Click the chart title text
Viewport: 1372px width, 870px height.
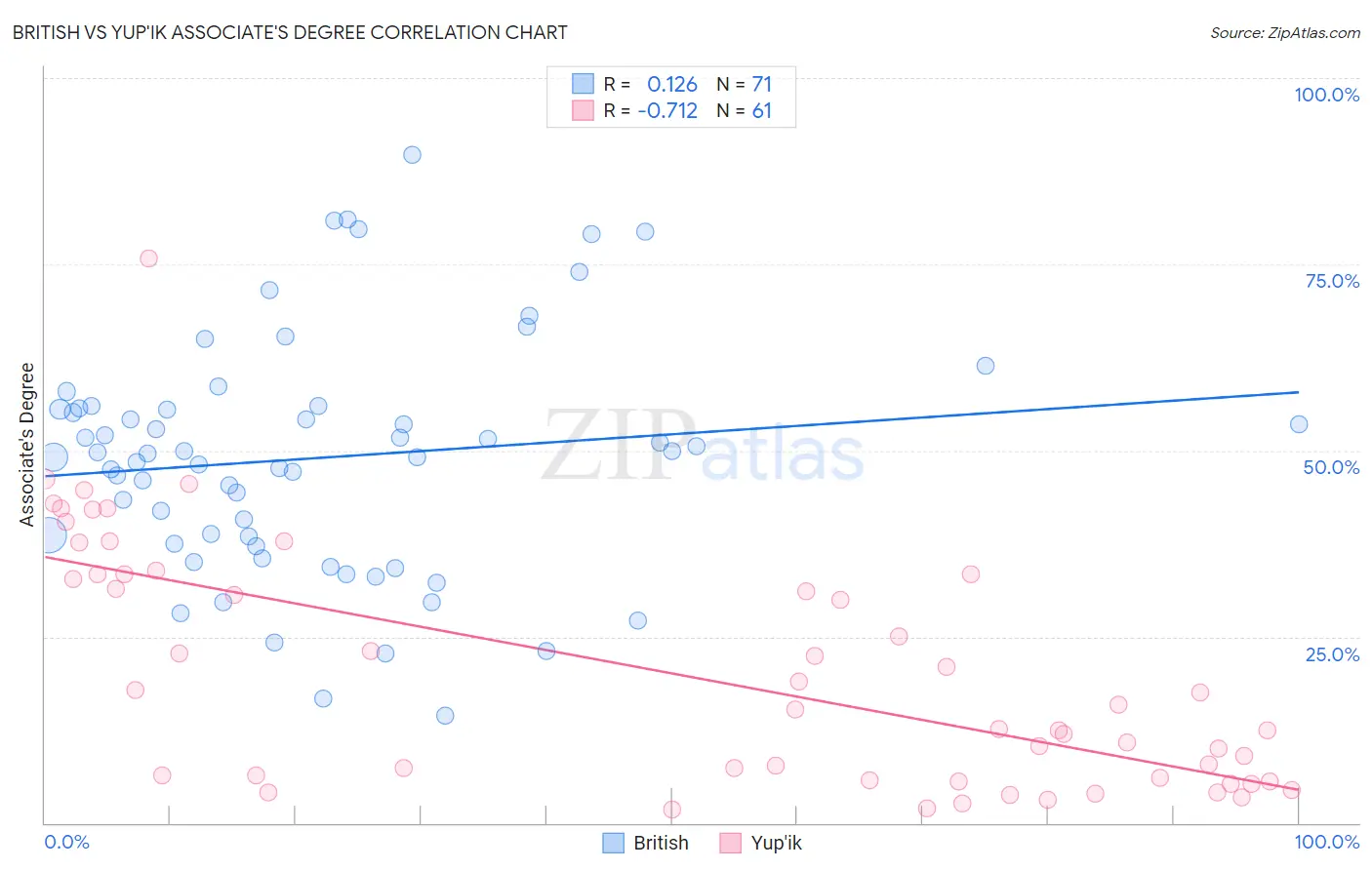[290, 32]
